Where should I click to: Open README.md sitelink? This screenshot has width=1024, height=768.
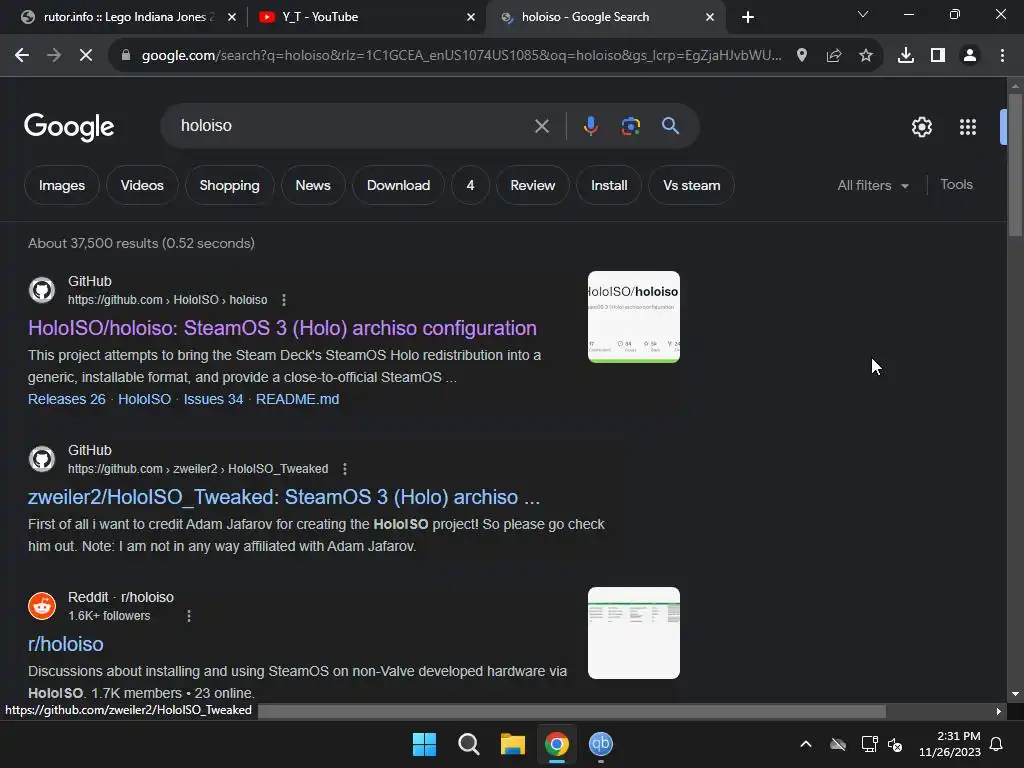coord(297,399)
